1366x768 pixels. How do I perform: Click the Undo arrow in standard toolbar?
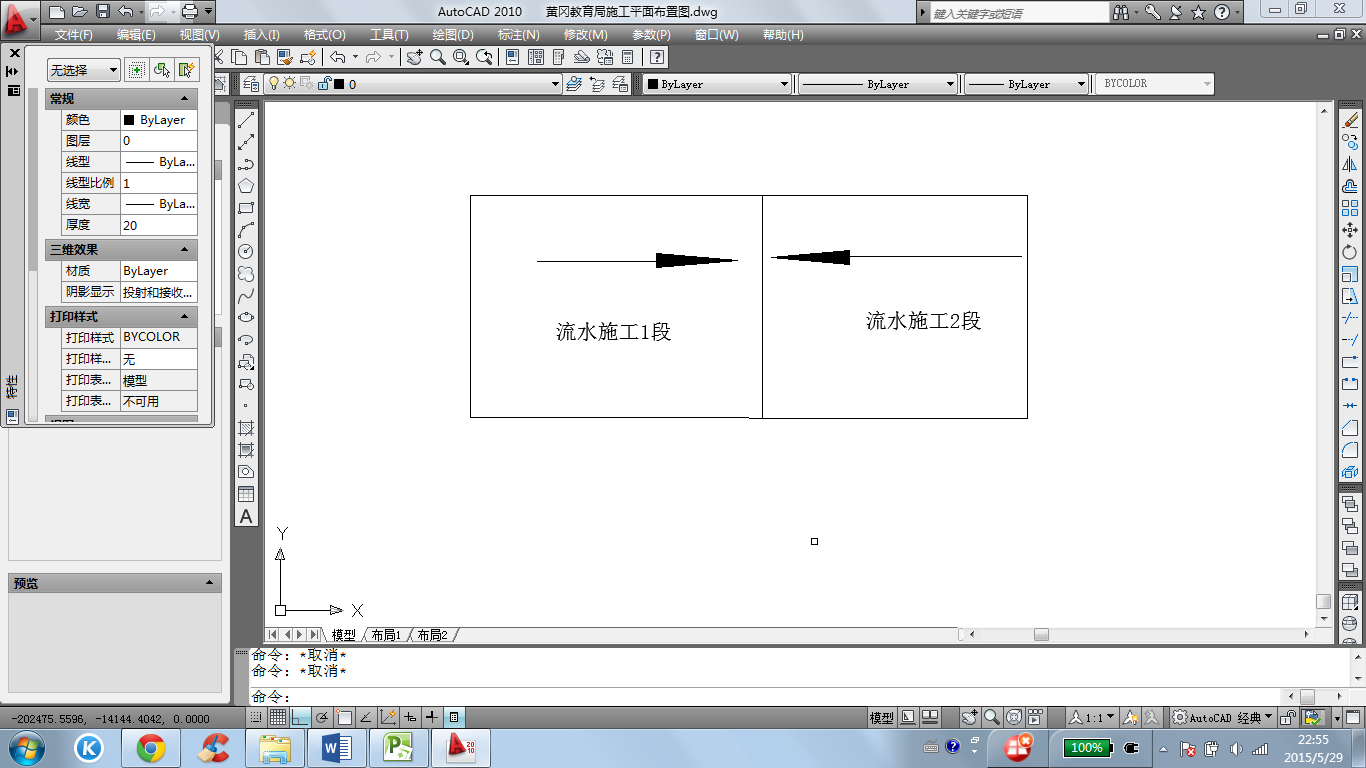tap(337, 57)
